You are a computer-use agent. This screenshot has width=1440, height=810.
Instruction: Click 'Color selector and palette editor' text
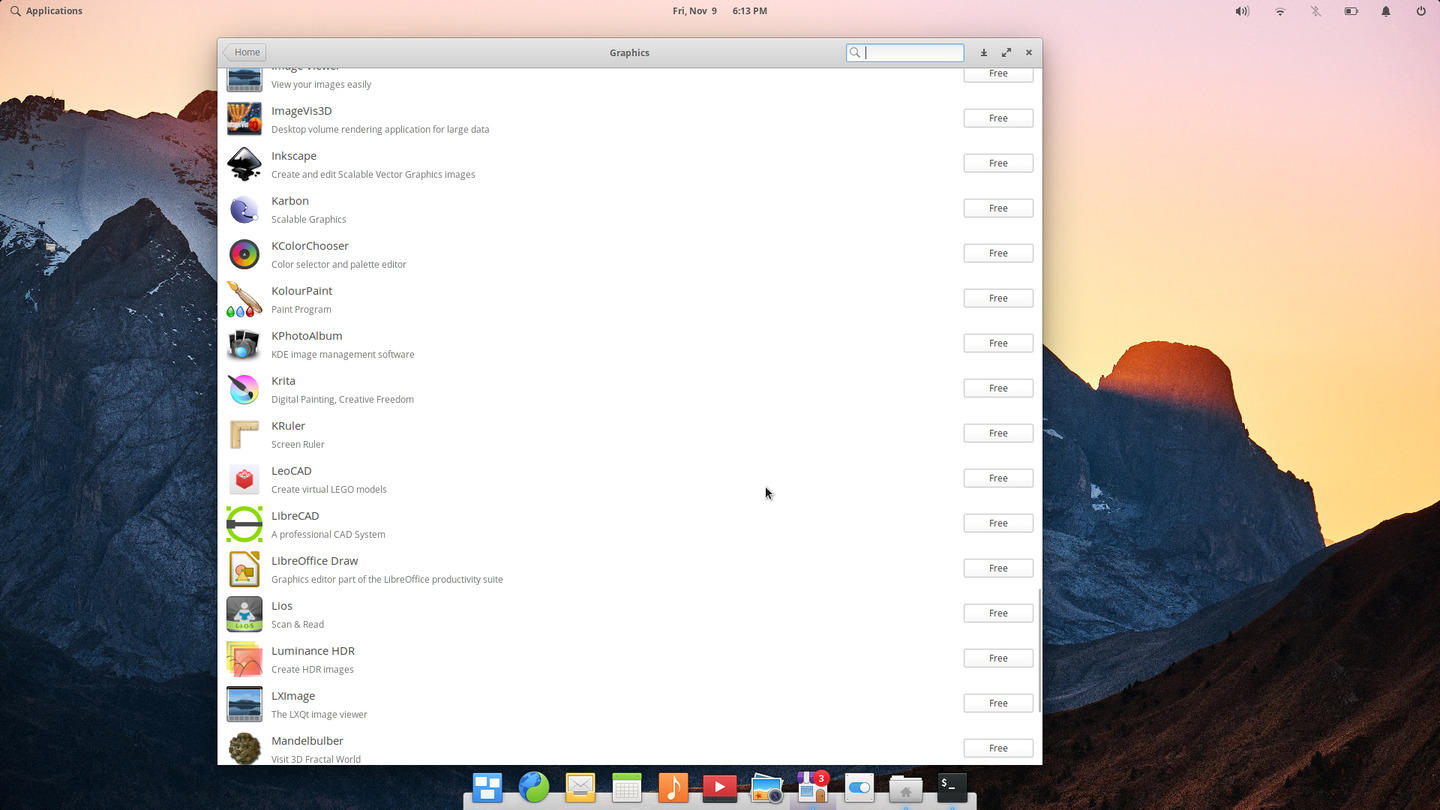tap(339, 264)
